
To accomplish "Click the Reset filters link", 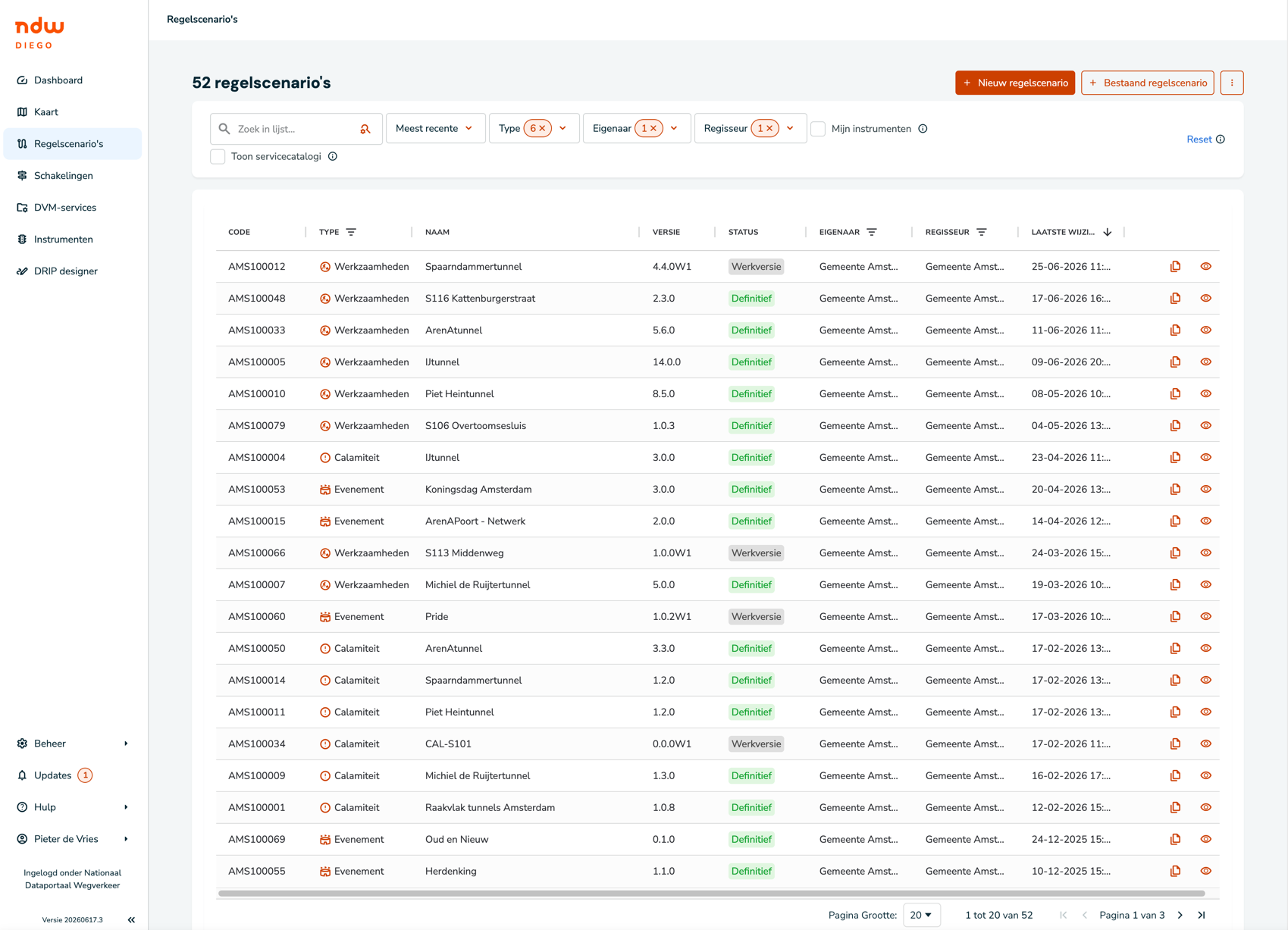I will coord(1199,139).
